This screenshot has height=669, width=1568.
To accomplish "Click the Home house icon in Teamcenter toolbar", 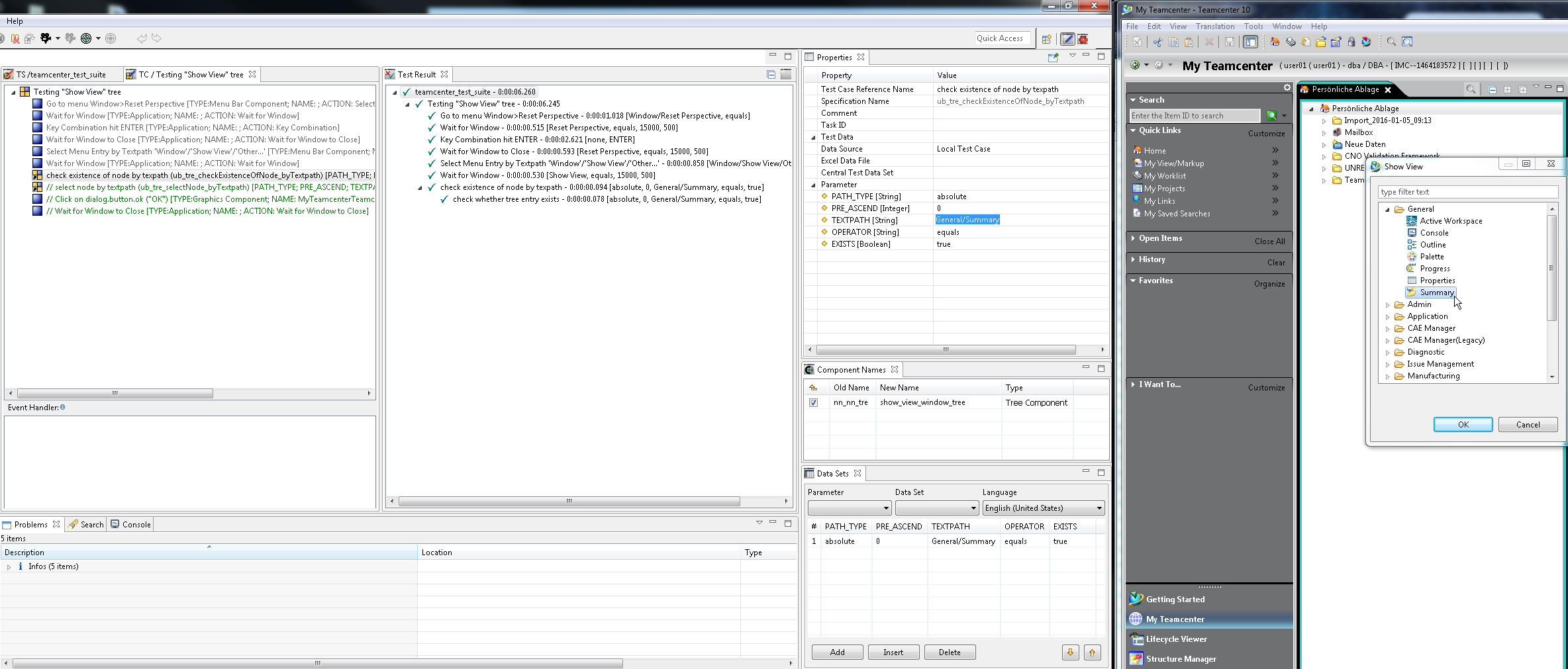I will (1275, 42).
